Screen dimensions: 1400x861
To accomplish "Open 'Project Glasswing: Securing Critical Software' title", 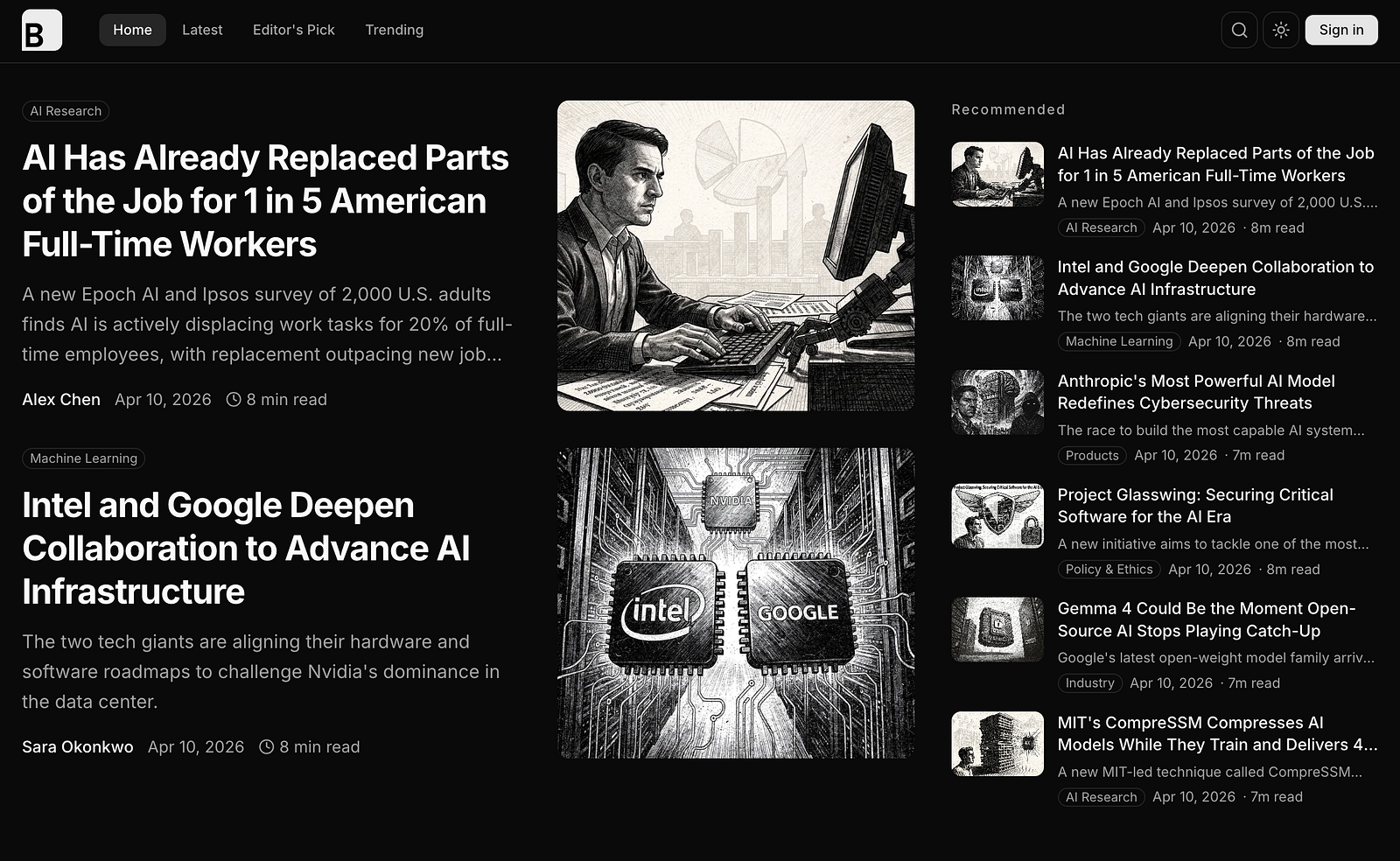I will 1195,505.
